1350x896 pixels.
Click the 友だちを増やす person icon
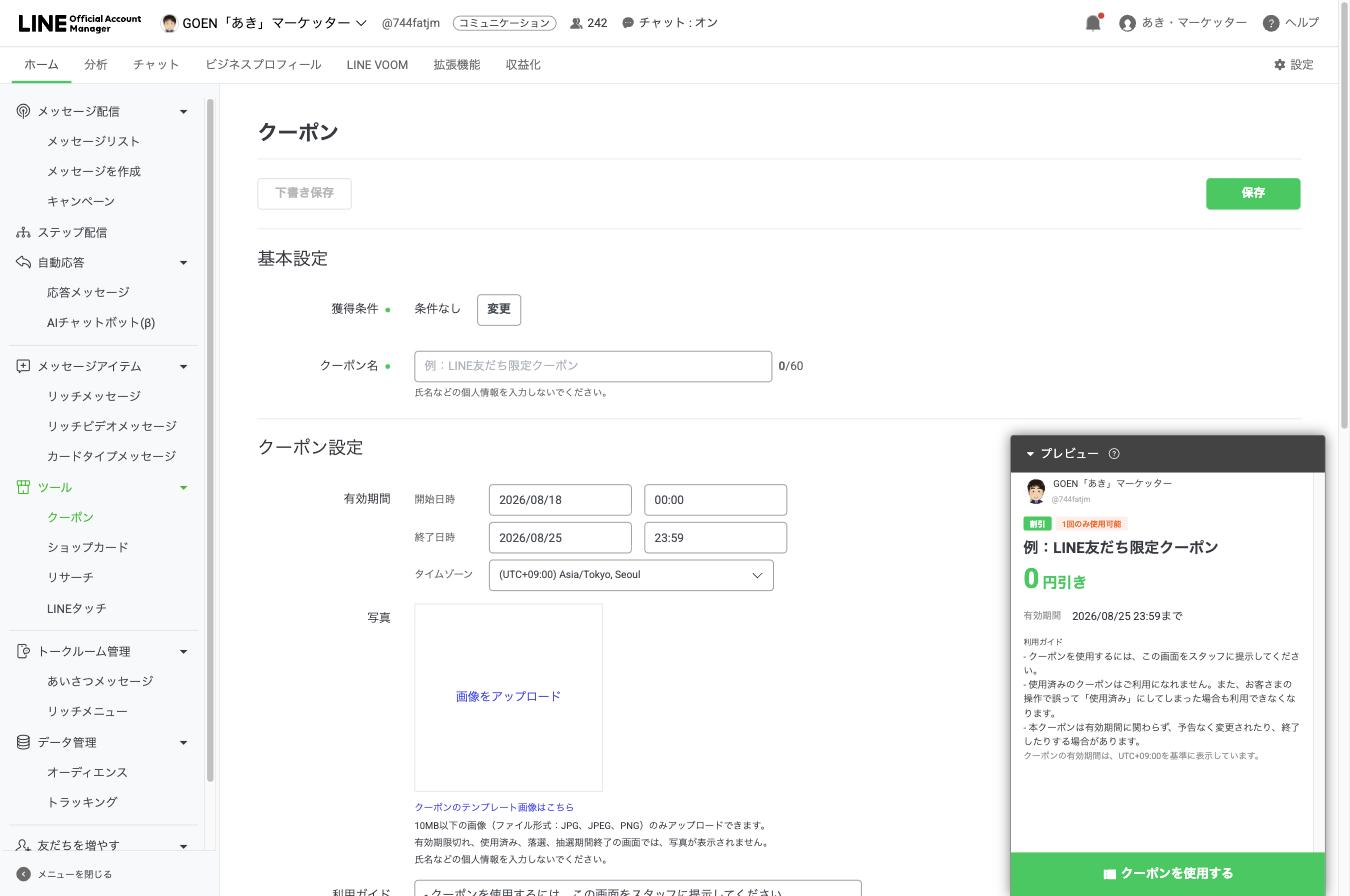23,845
